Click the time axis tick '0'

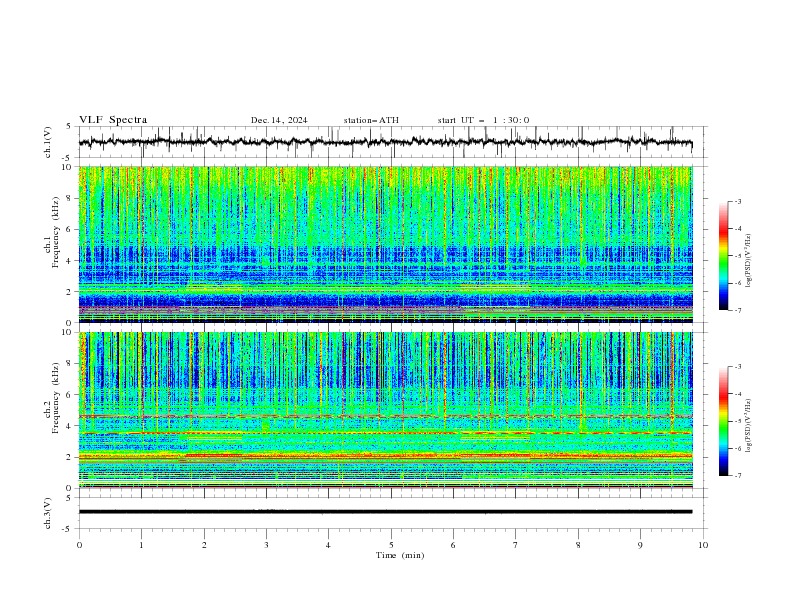pyautogui.click(x=79, y=545)
